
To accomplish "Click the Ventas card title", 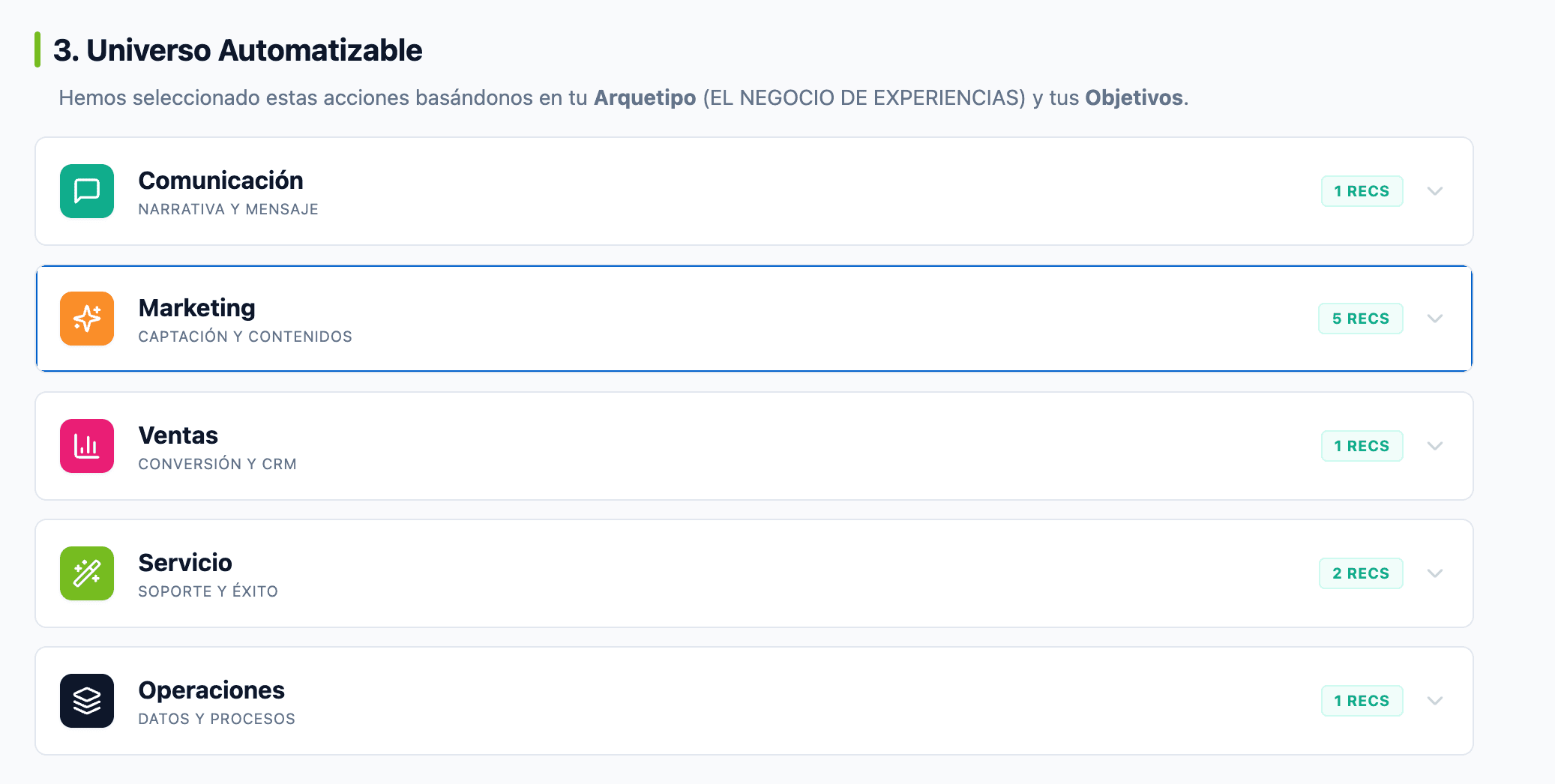I will click(178, 435).
